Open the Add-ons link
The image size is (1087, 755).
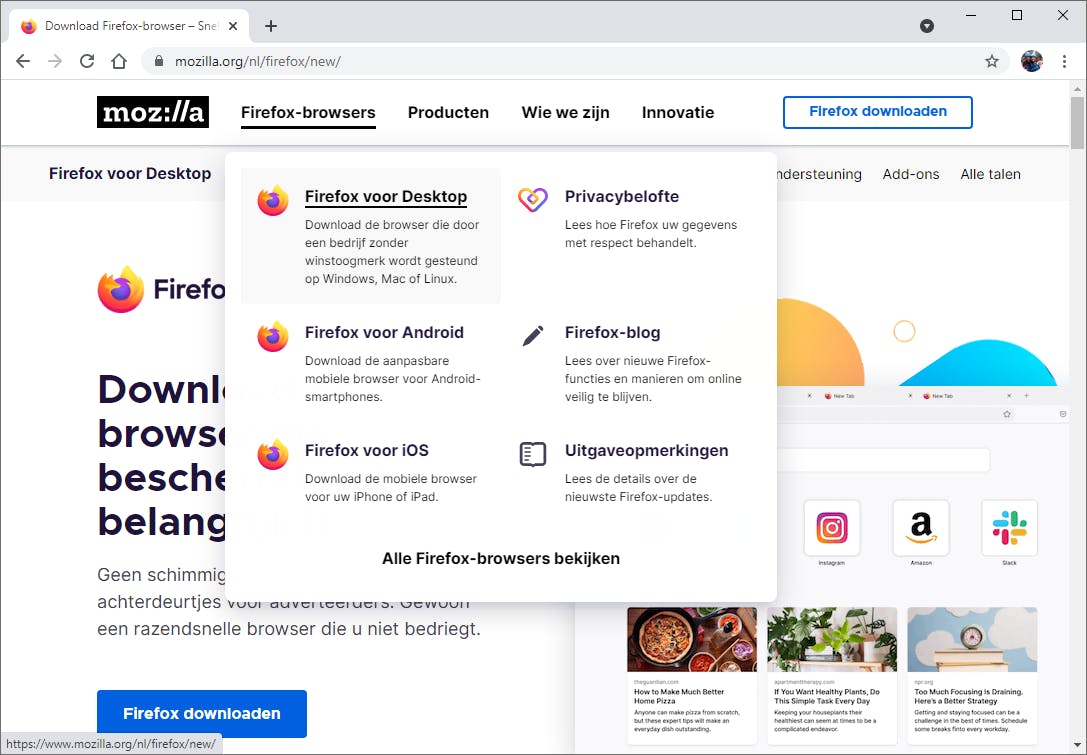[910, 174]
